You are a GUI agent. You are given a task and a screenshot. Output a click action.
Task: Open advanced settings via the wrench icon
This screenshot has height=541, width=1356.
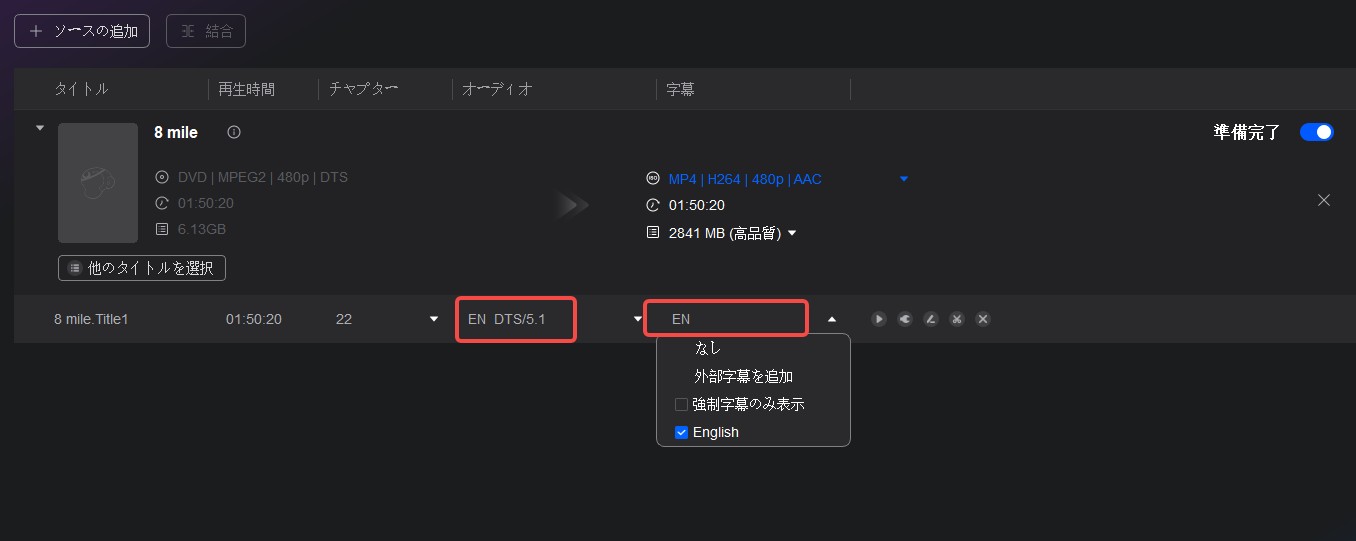[905, 319]
